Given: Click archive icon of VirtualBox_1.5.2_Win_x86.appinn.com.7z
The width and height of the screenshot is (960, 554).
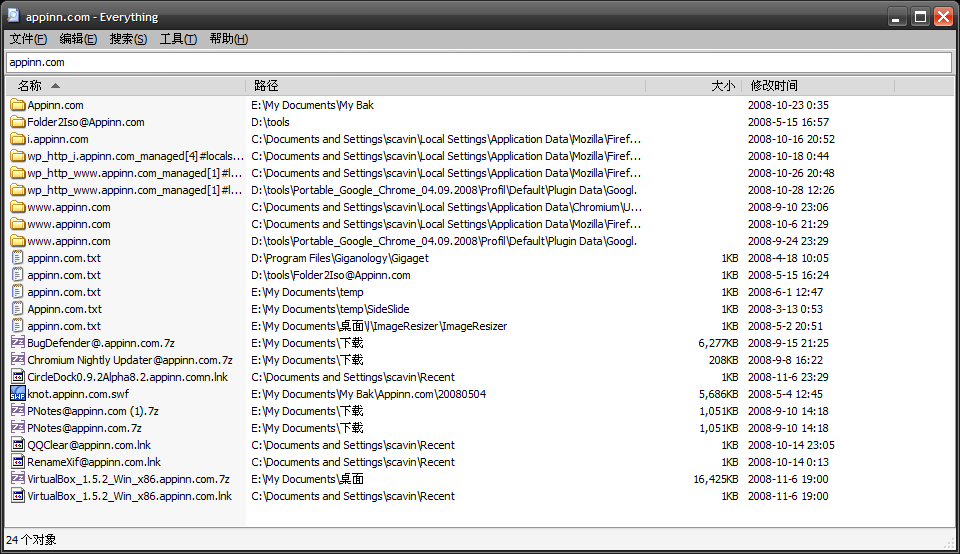Looking at the screenshot, I should (x=18, y=479).
